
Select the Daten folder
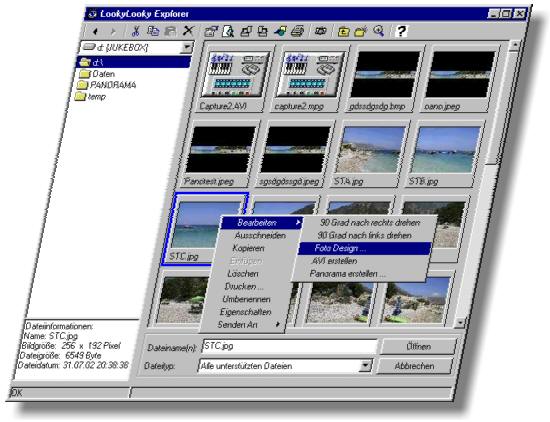(97, 74)
